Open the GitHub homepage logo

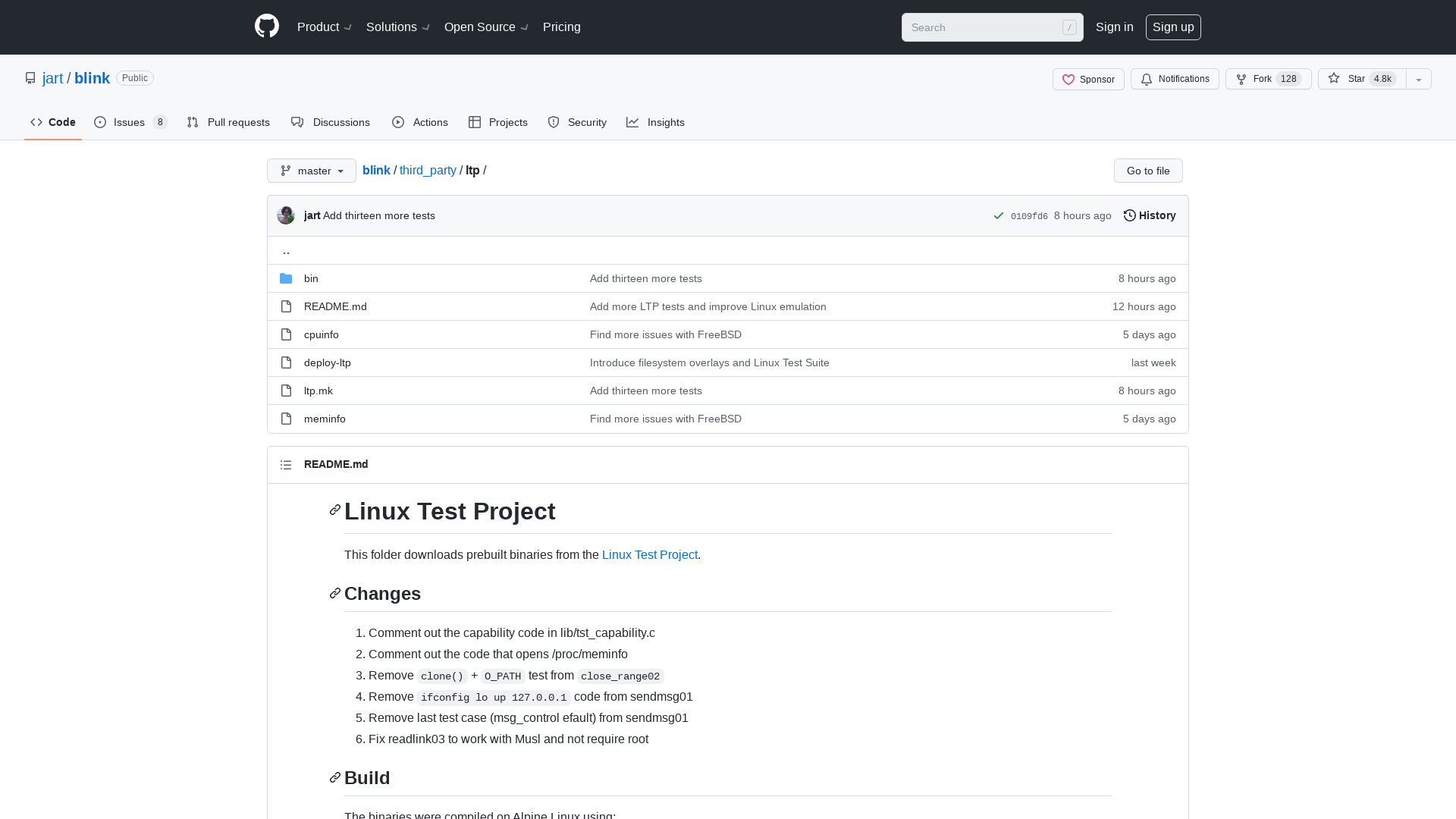(267, 27)
